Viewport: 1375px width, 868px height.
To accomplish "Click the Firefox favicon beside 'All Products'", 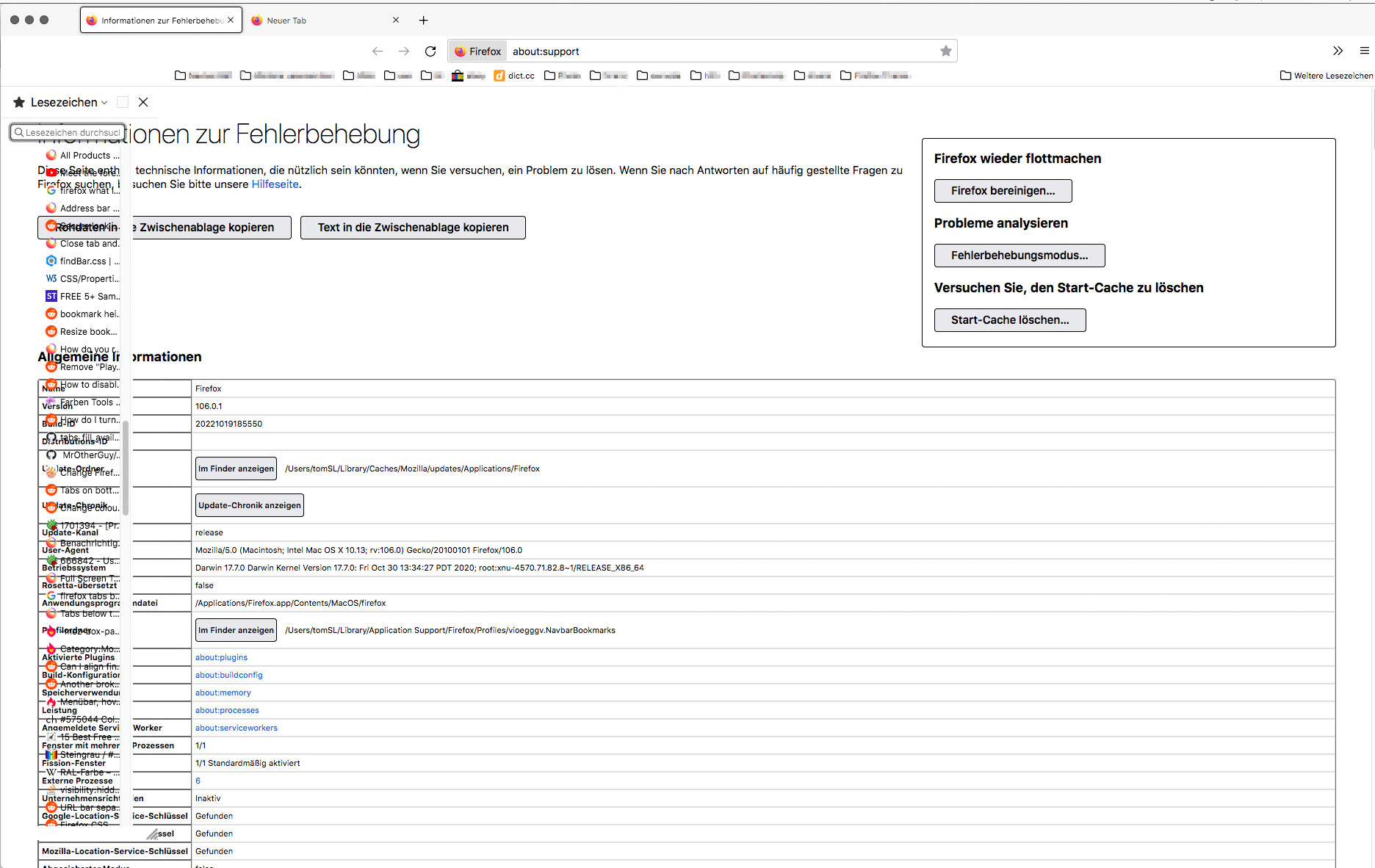I will [x=51, y=155].
